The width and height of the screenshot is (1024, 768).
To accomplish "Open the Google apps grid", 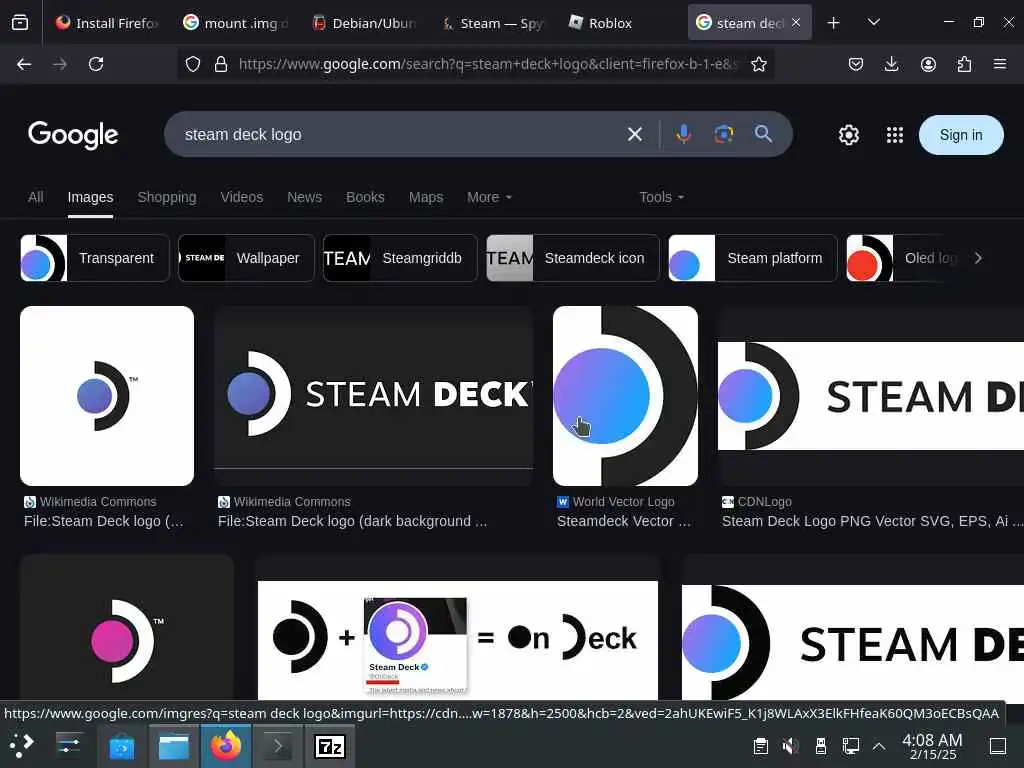I will 895,135.
